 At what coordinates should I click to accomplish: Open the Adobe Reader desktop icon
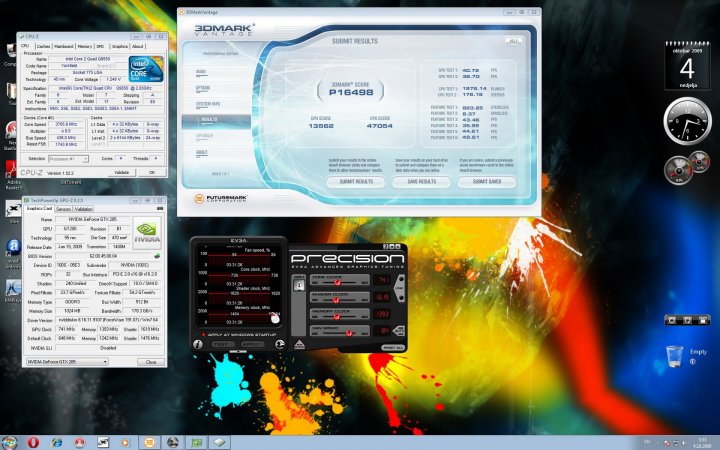tap(12, 175)
